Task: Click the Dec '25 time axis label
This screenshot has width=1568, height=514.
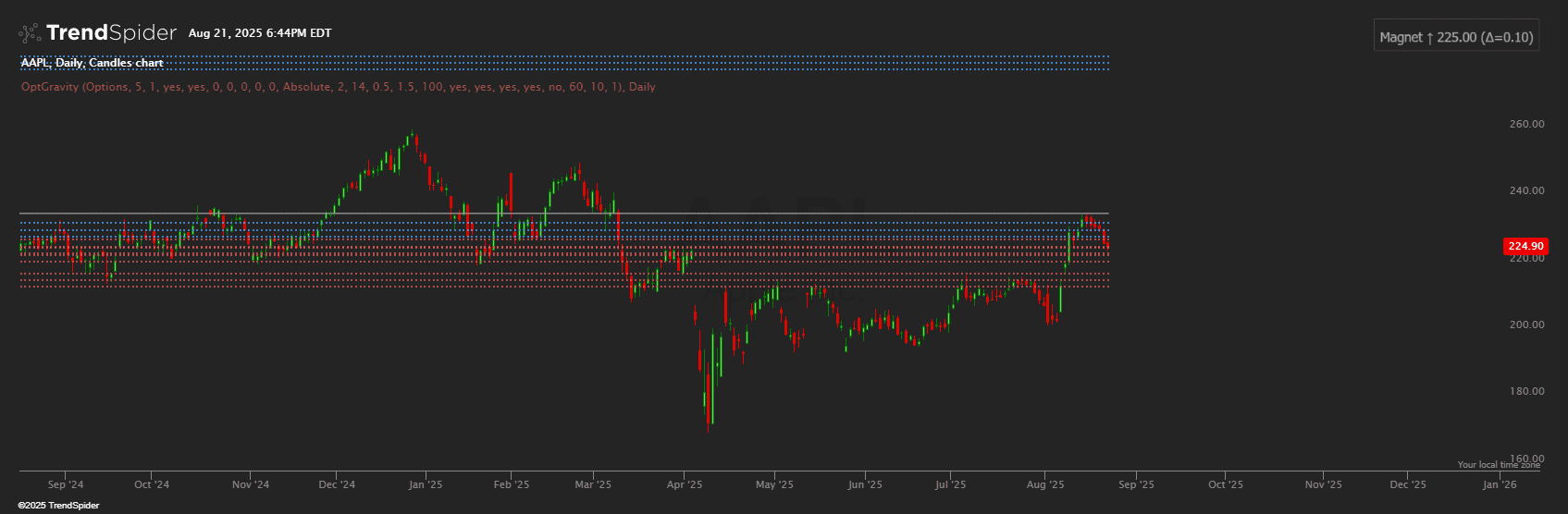Action: [1408, 484]
